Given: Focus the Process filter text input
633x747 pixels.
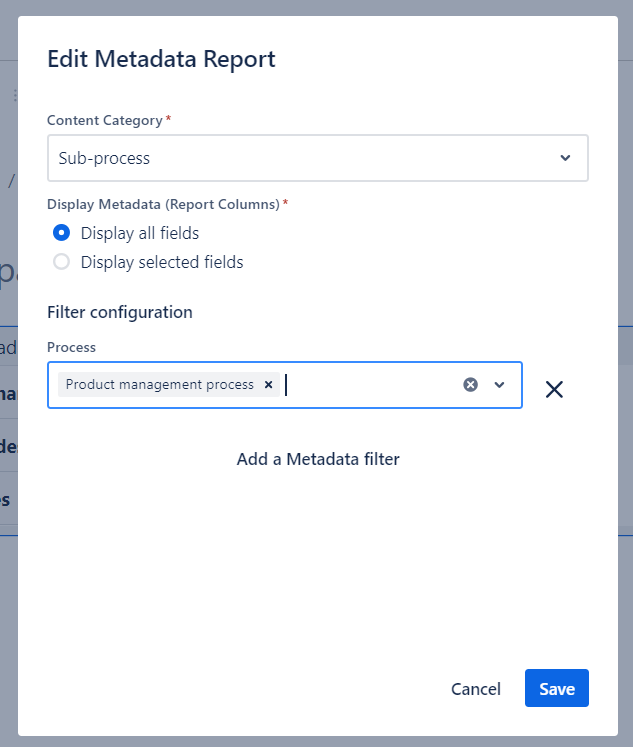Looking at the screenshot, I should [370, 385].
